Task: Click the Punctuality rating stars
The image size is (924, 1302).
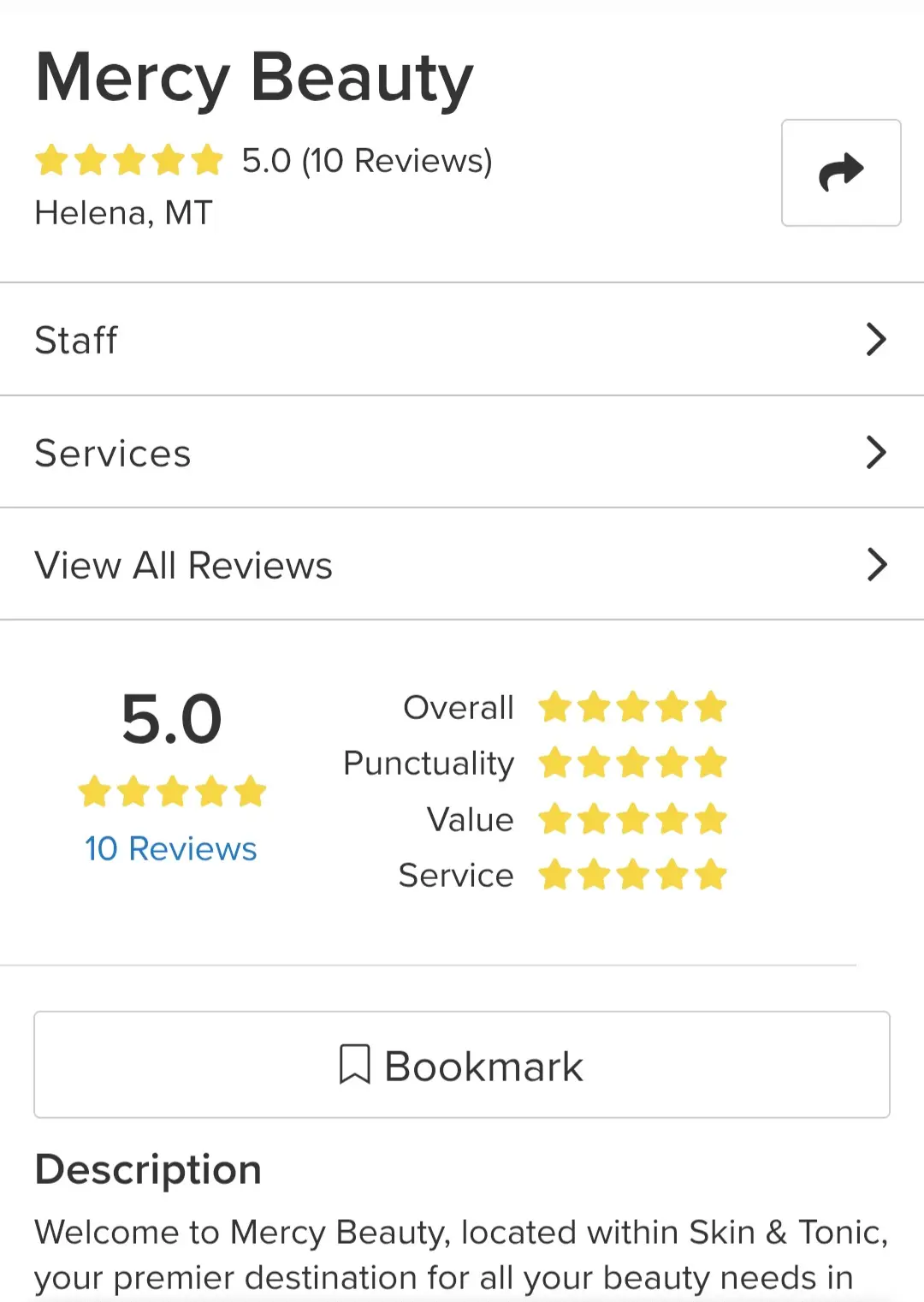Action: (x=632, y=763)
